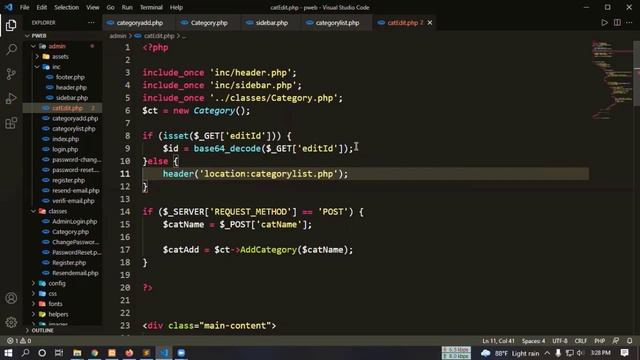Switch to the categorylist.php tab

coord(337,23)
